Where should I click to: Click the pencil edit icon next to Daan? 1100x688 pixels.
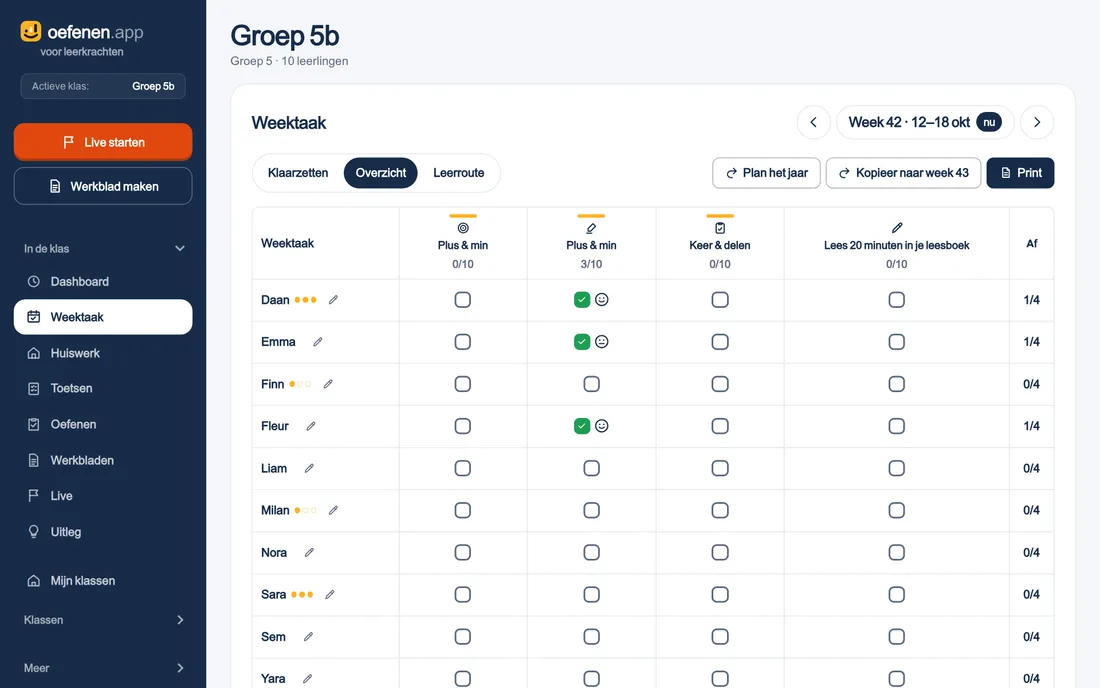333,300
